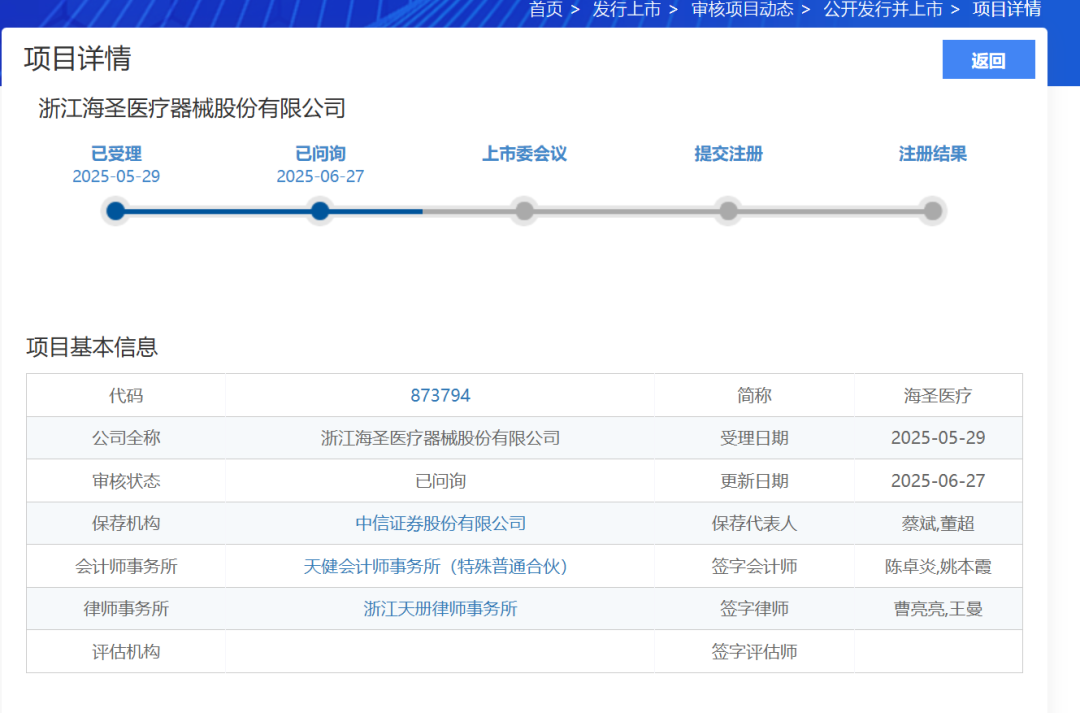Click the 会计师事务所 label cell
The width and height of the screenshot is (1080, 713).
tap(125, 566)
